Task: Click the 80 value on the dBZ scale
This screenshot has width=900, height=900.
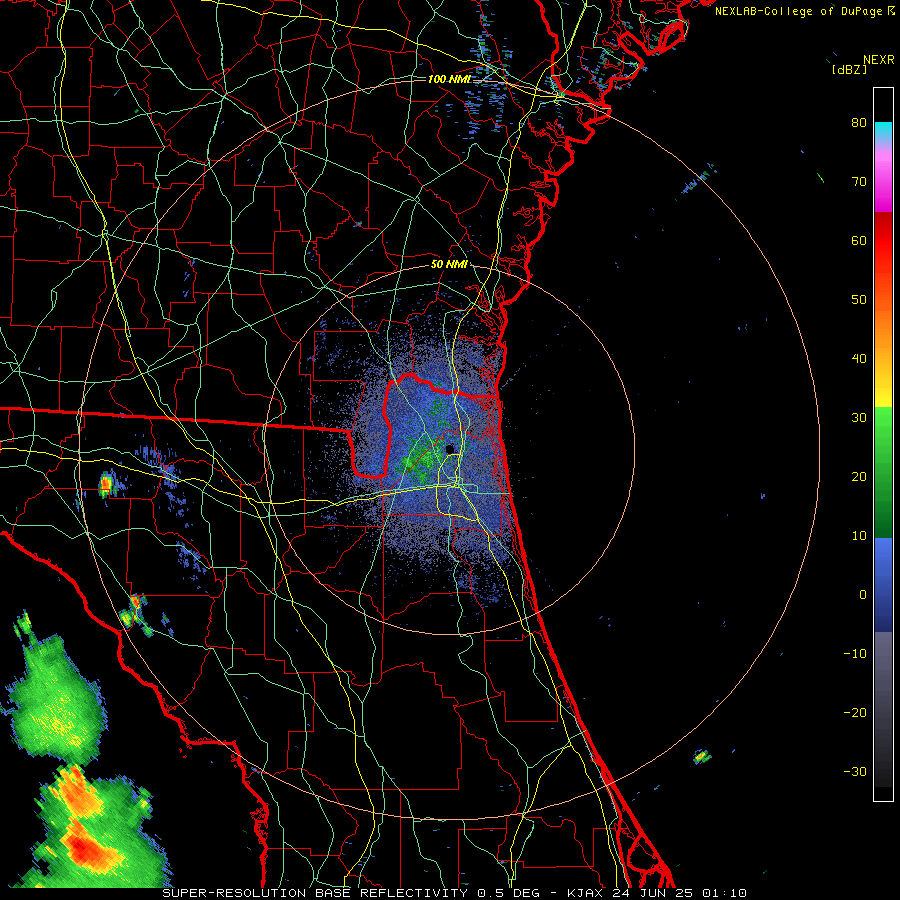Action: click(859, 123)
